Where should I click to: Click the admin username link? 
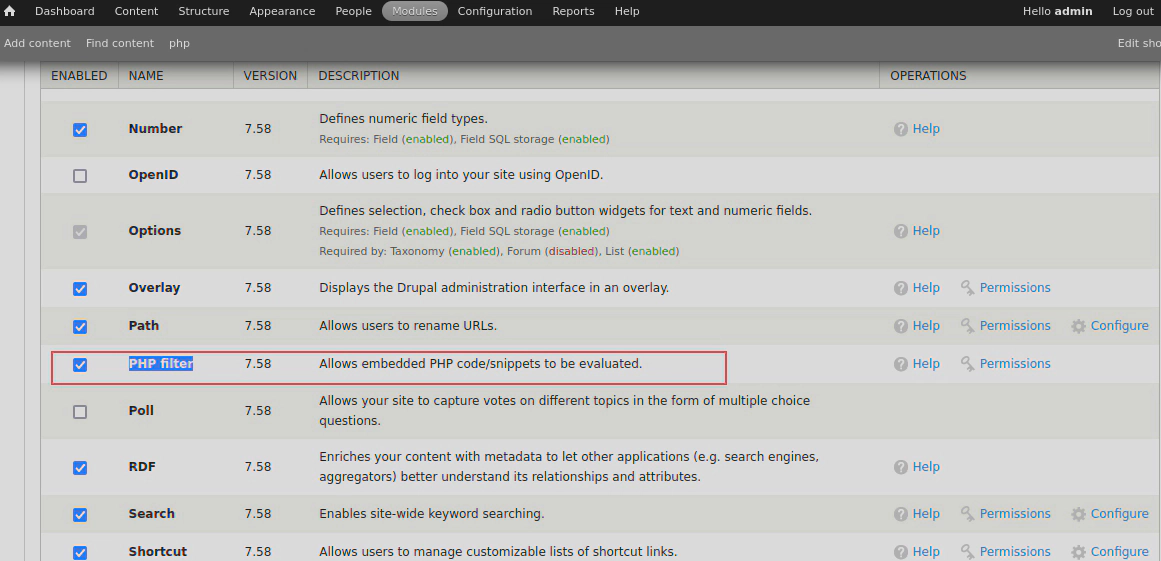[x=1073, y=11]
